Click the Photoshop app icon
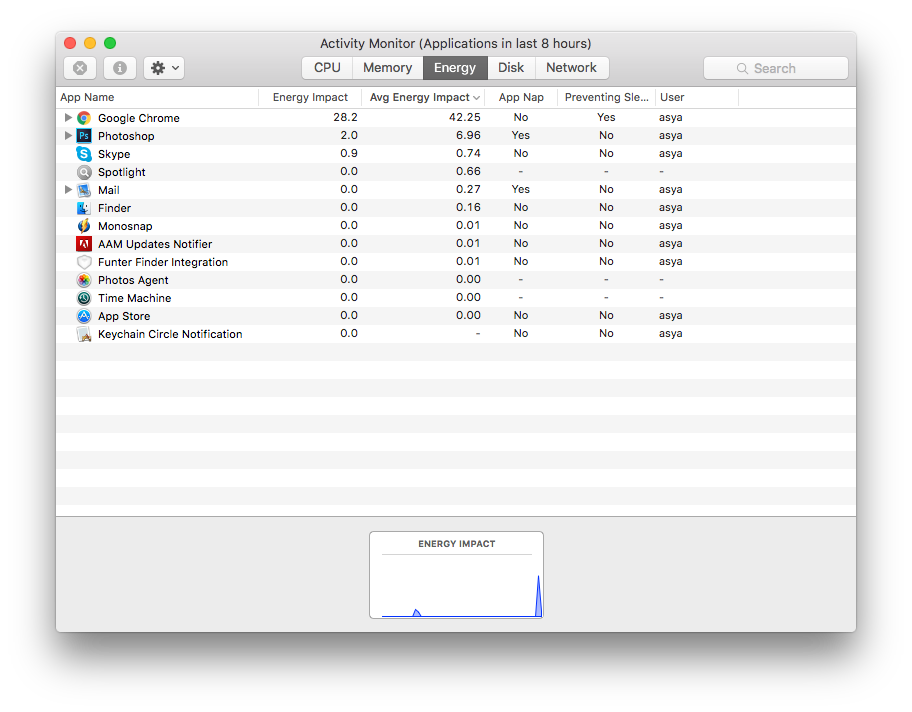 84,136
